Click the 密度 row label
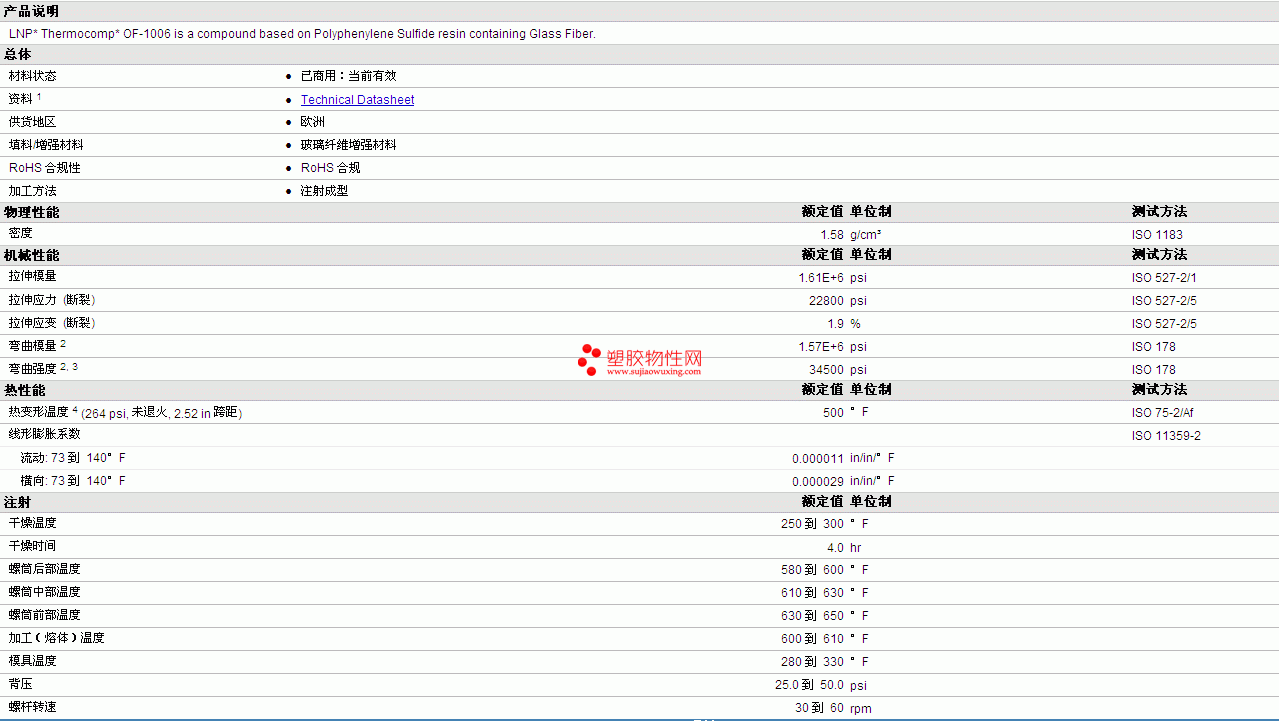Screen dimensions: 1279x721 [21, 233]
